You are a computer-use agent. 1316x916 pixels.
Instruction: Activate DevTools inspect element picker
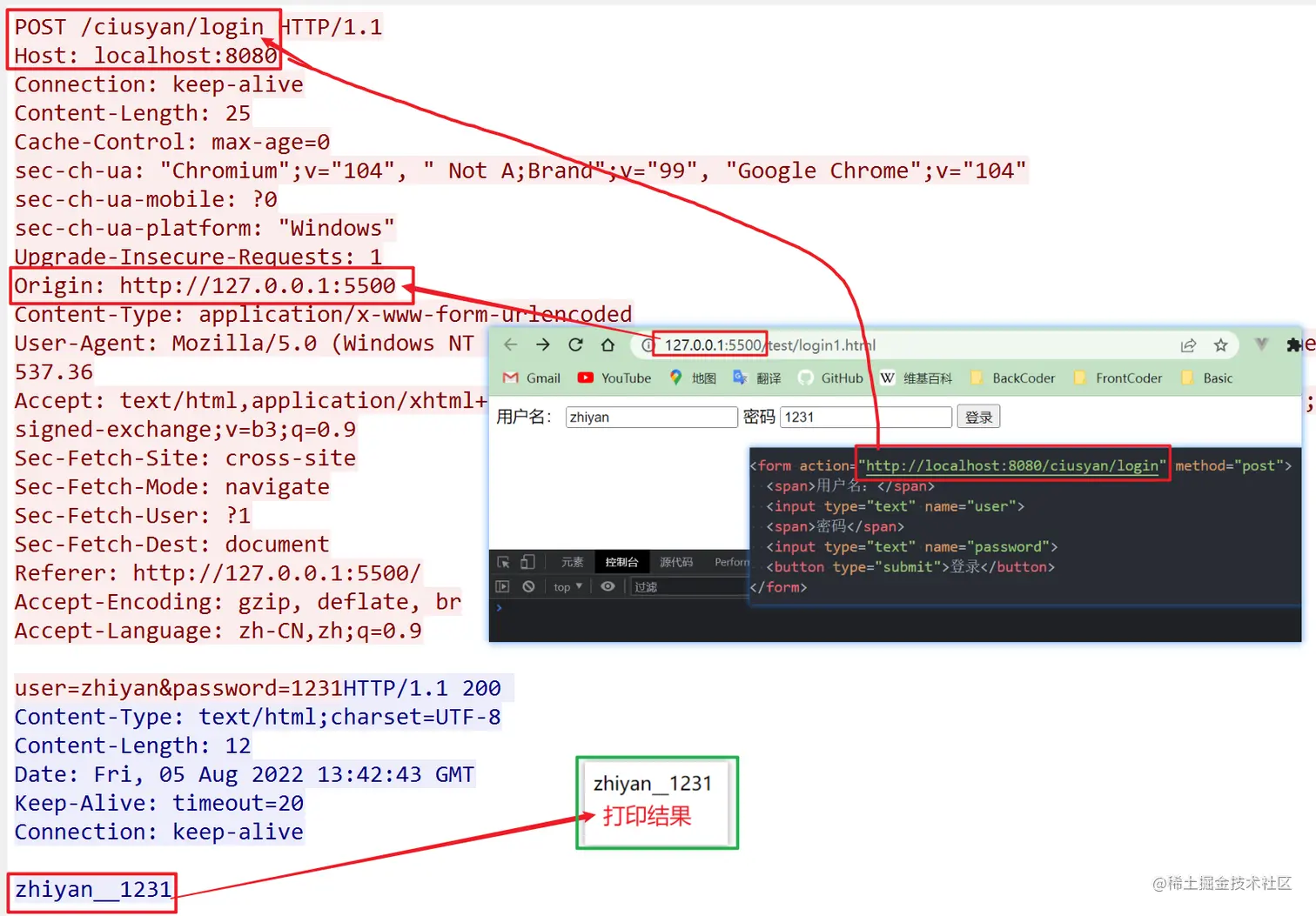pyautogui.click(x=503, y=562)
